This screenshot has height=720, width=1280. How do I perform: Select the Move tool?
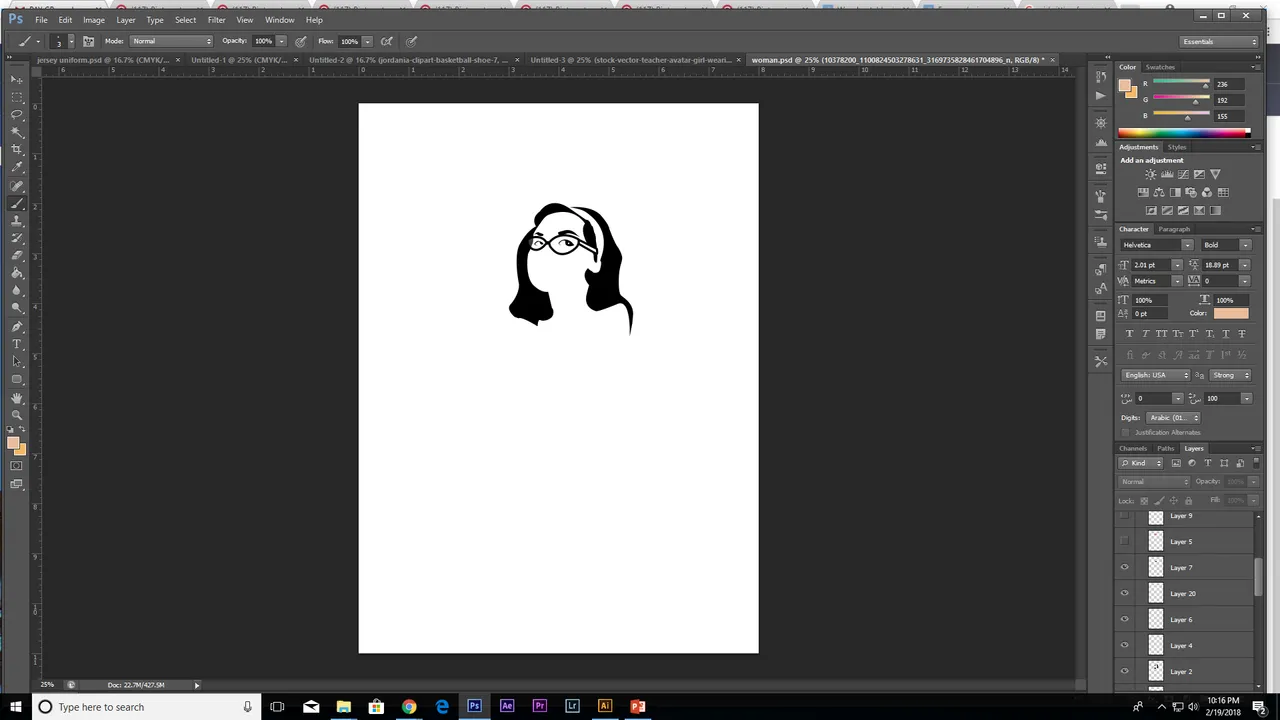(x=17, y=79)
